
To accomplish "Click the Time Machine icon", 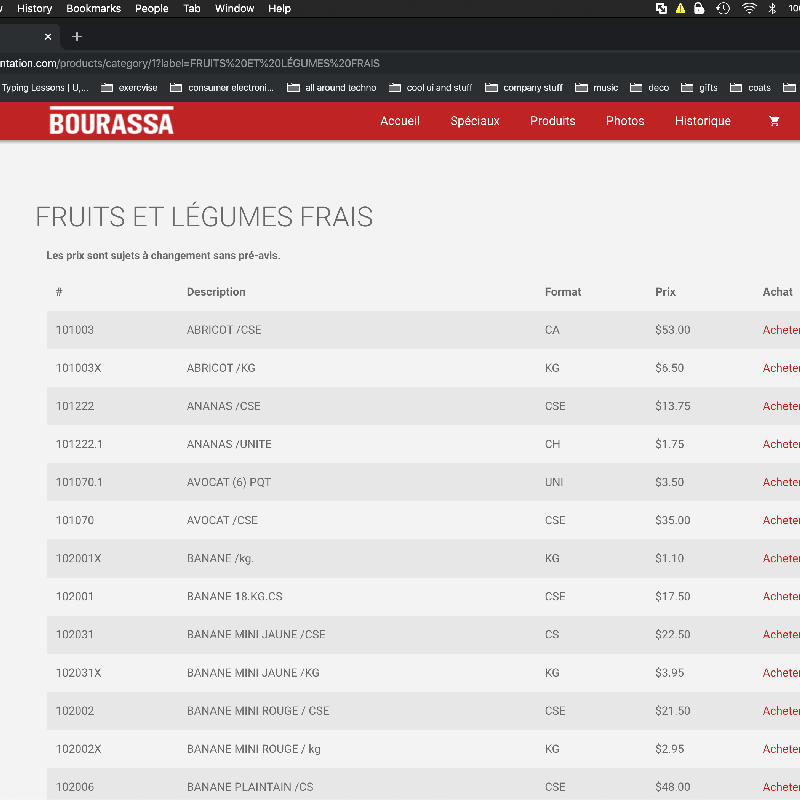I will pos(722,8).
